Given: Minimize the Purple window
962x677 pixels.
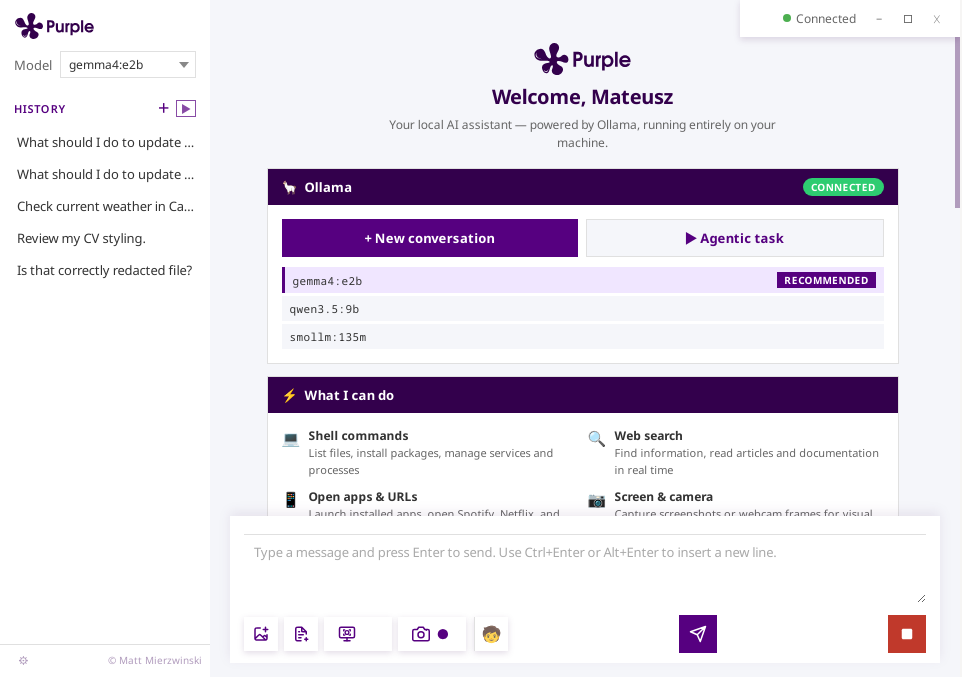Looking at the screenshot, I should click(x=879, y=19).
